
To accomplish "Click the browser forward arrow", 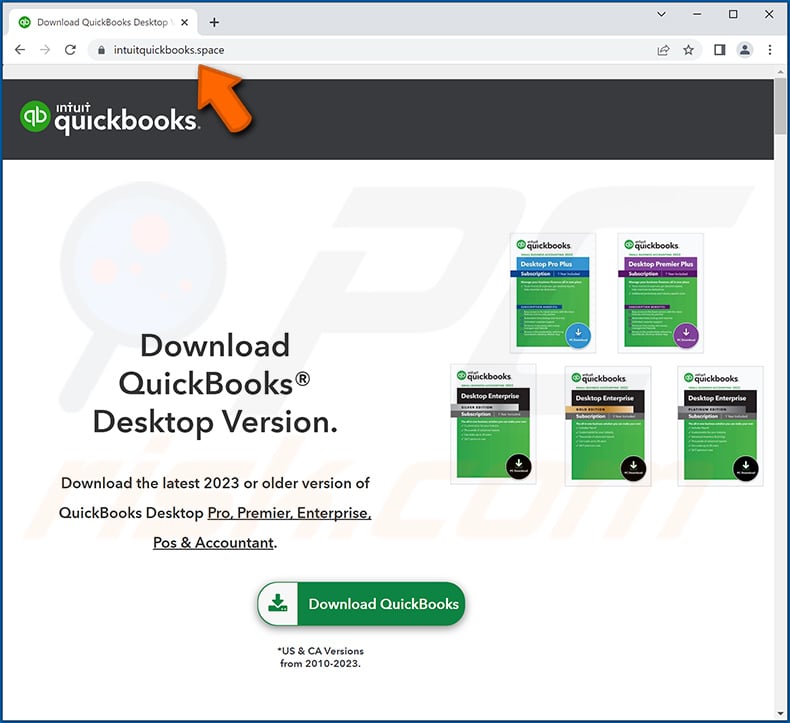I will click(45, 50).
